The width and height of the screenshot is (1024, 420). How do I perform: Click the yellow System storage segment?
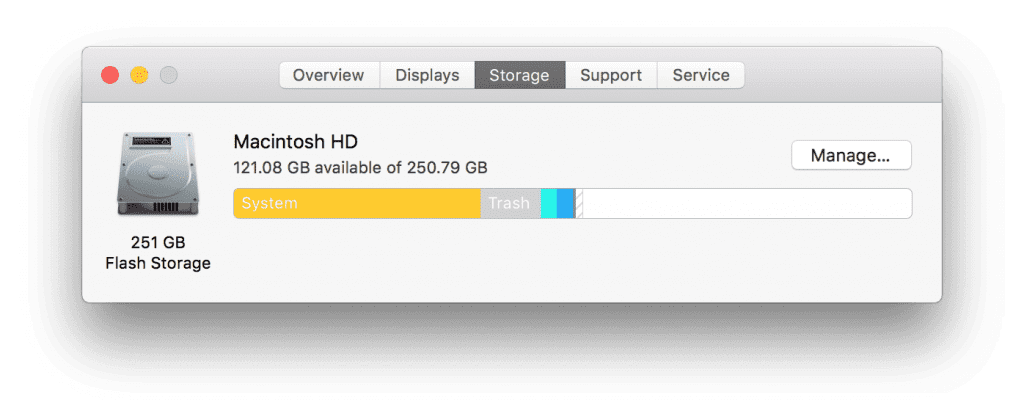click(356, 203)
